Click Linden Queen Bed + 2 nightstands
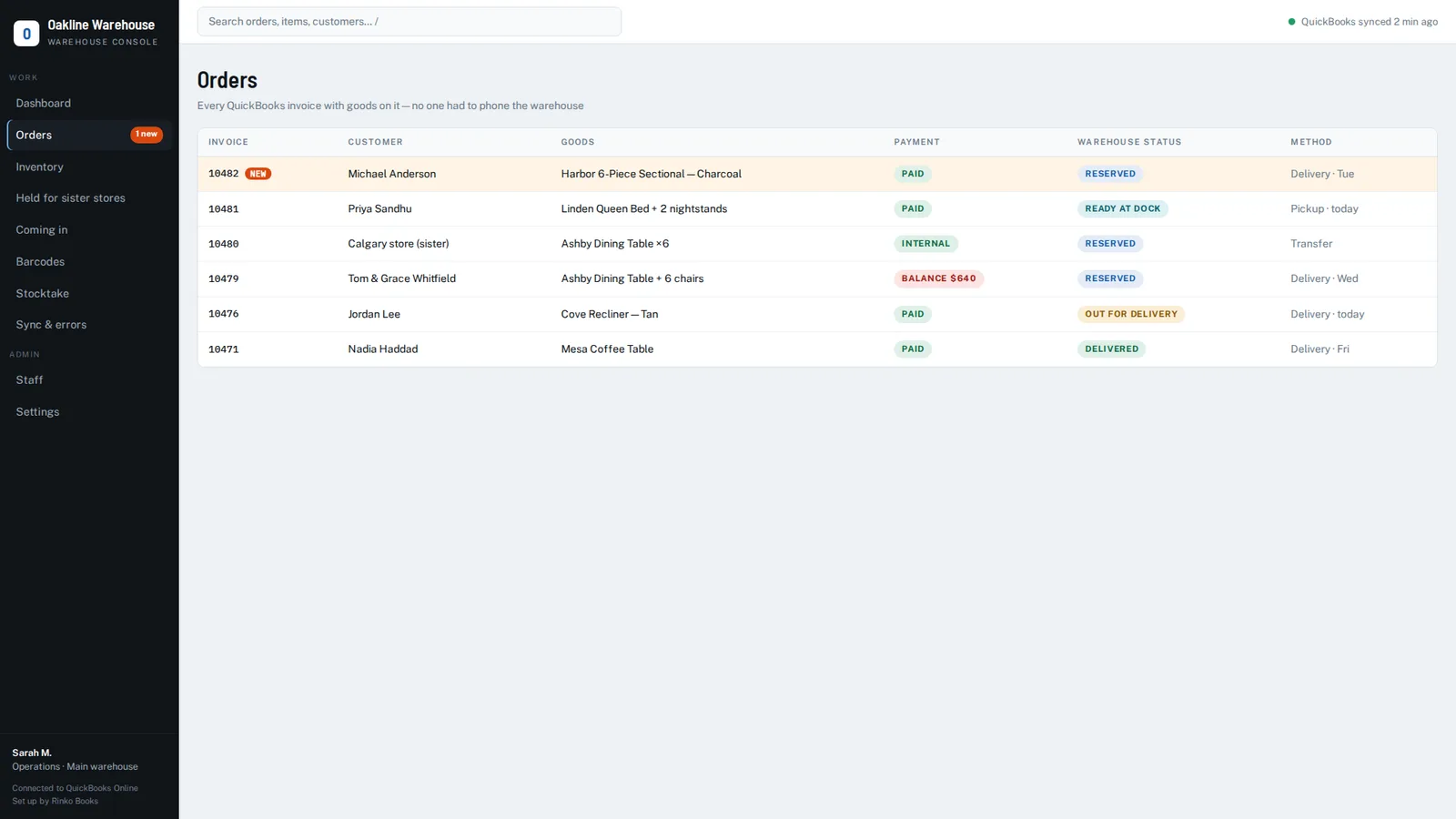This screenshot has width=1456, height=819. click(644, 209)
